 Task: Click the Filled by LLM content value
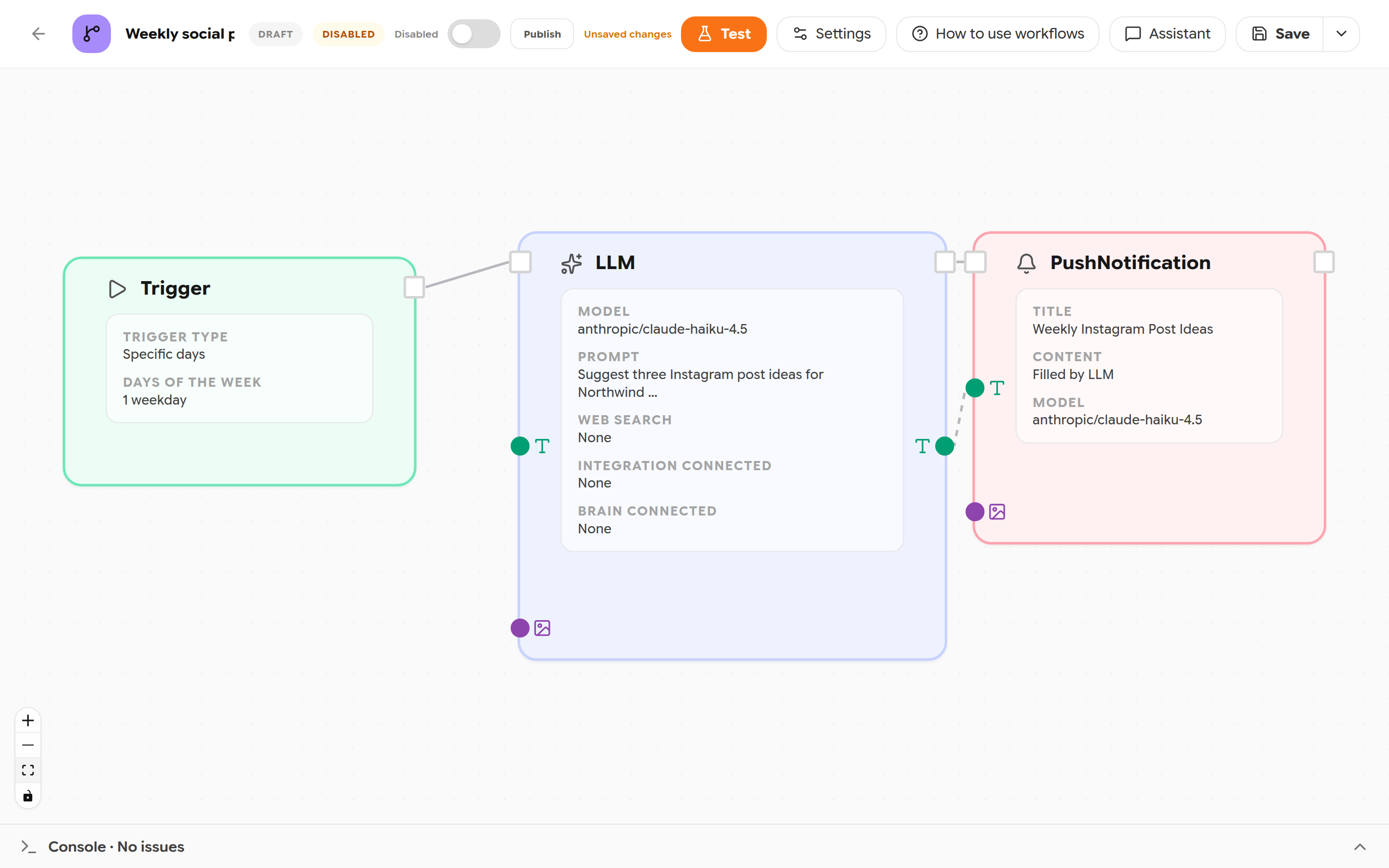pos(1073,374)
